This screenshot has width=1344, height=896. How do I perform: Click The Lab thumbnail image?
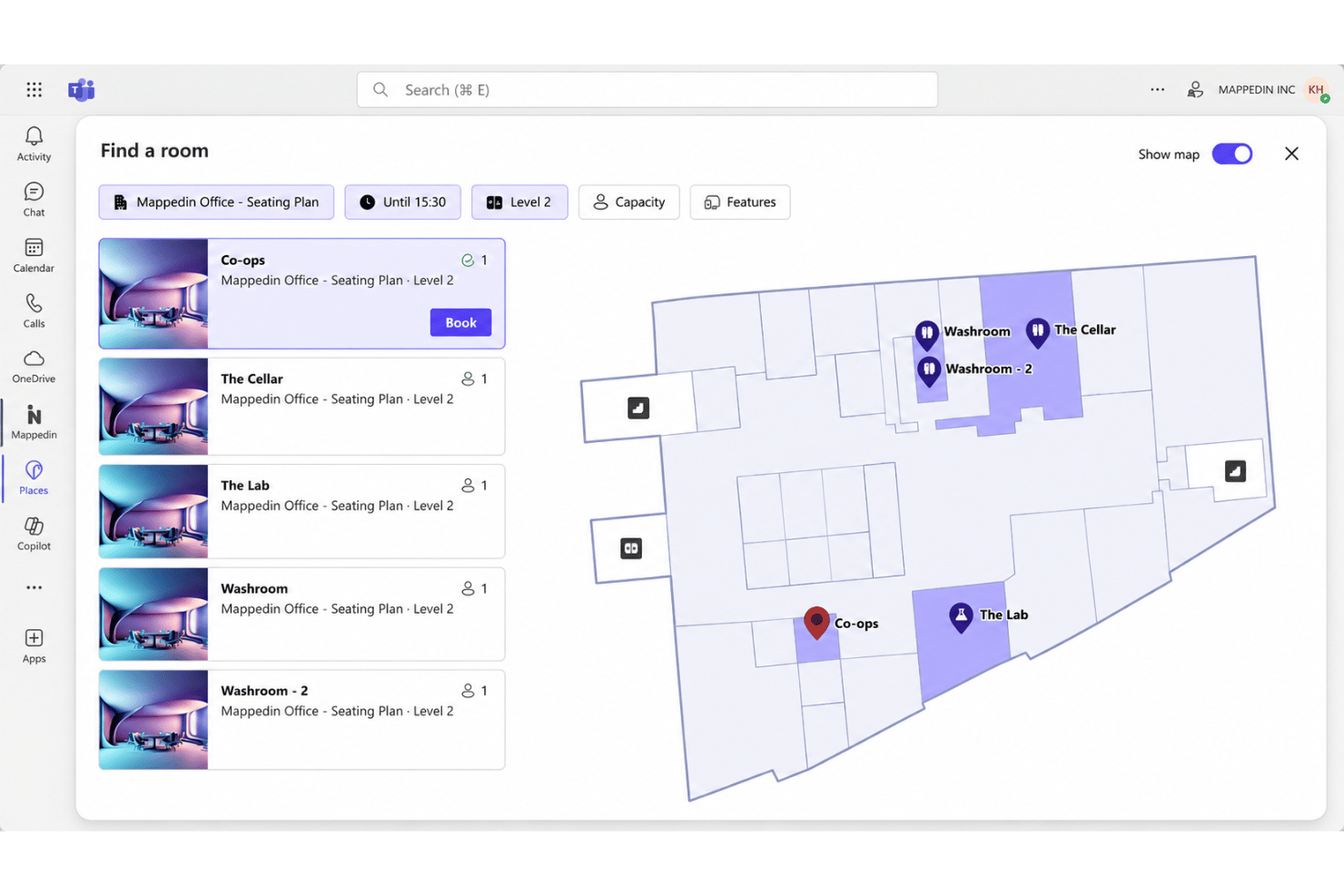[x=153, y=511]
